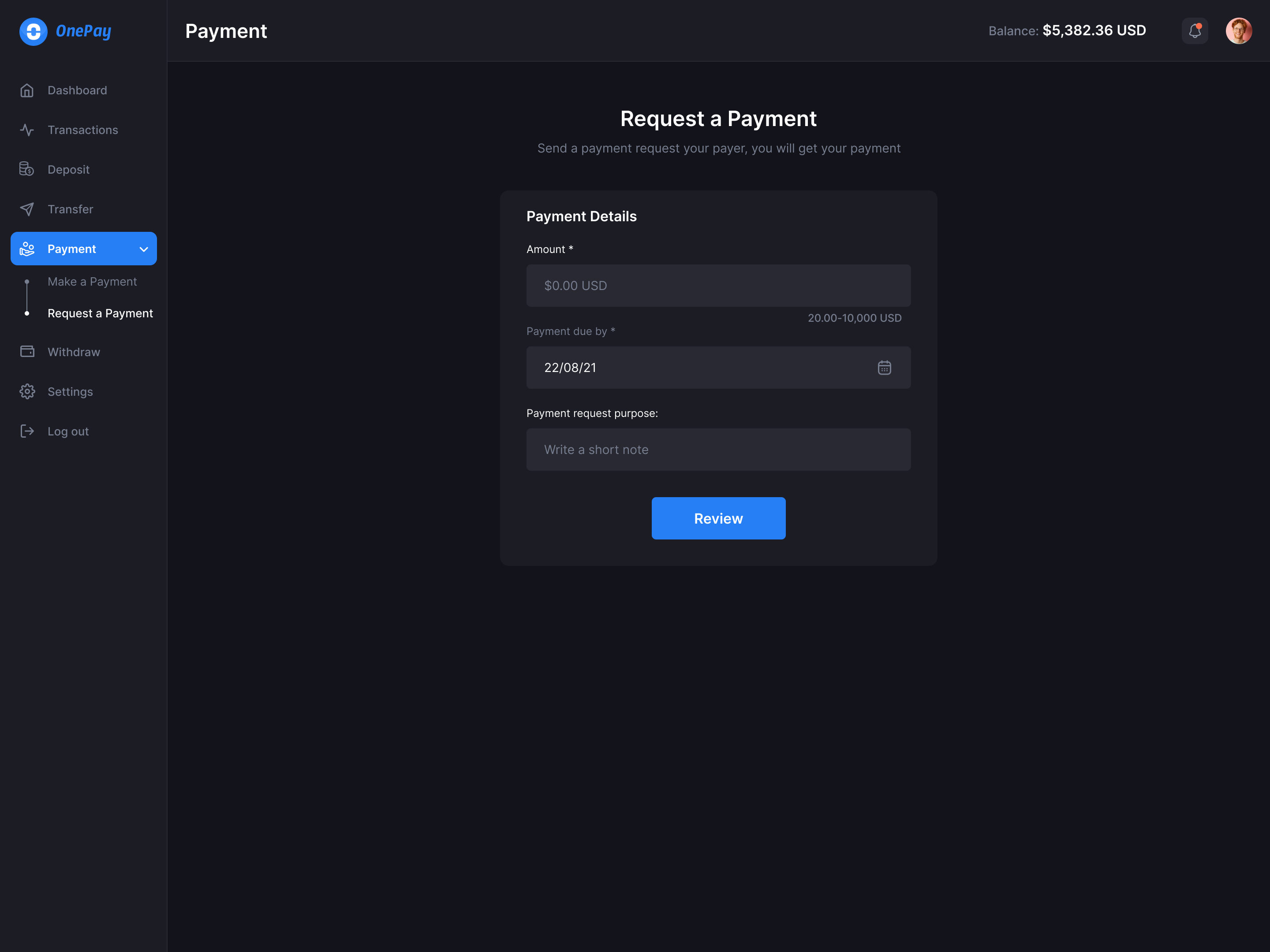The height and width of the screenshot is (952, 1270).
Task: Click the Dashboard home icon
Action: click(x=27, y=90)
